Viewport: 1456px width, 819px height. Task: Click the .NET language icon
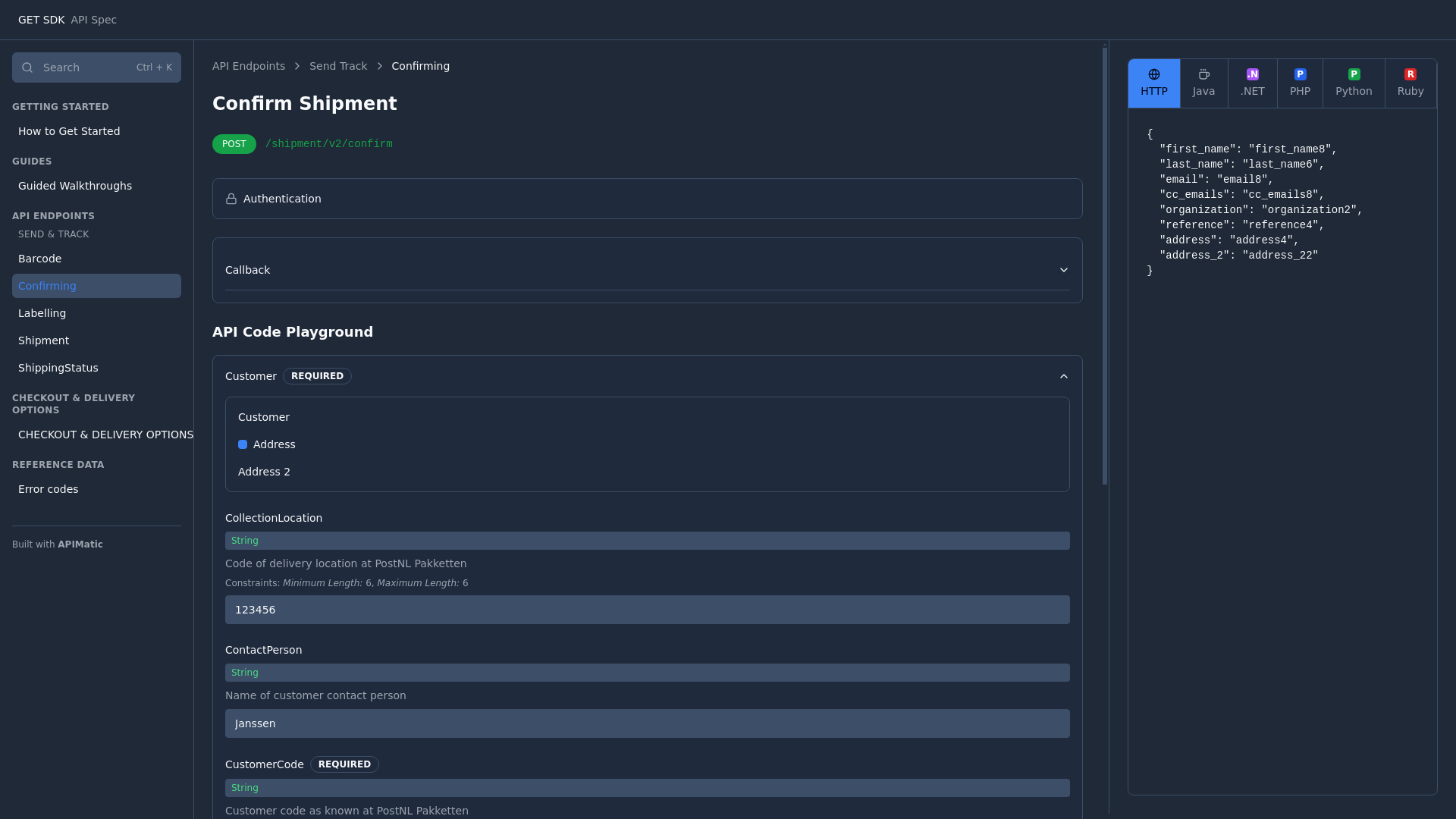coord(1253,74)
